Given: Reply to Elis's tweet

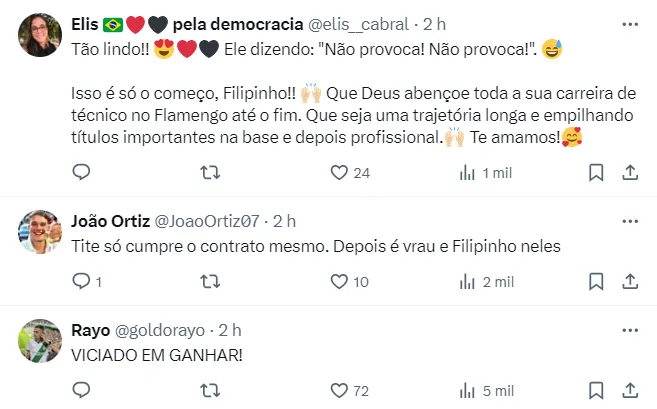Looking at the screenshot, I should pos(82,173).
